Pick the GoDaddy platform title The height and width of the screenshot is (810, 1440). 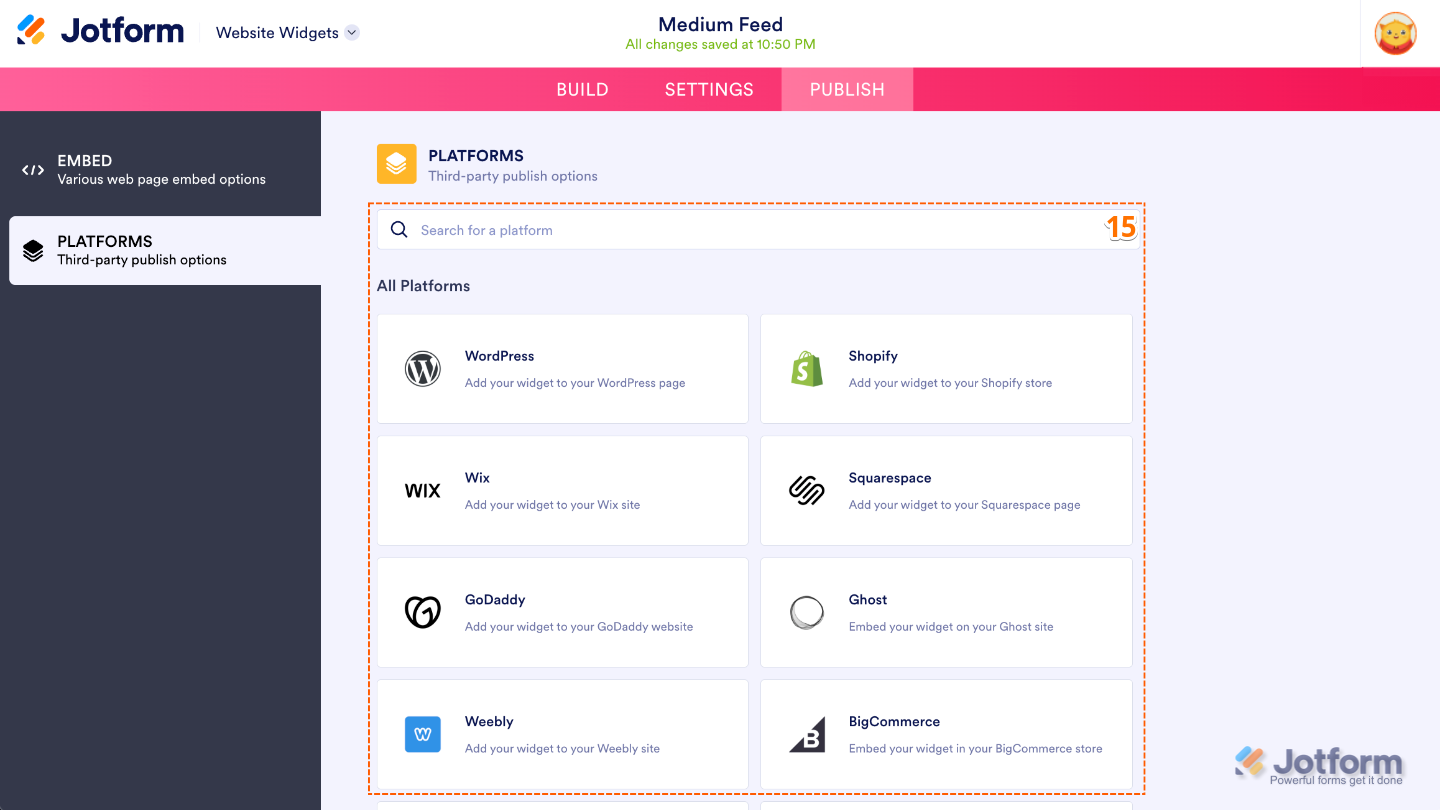coord(495,600)
